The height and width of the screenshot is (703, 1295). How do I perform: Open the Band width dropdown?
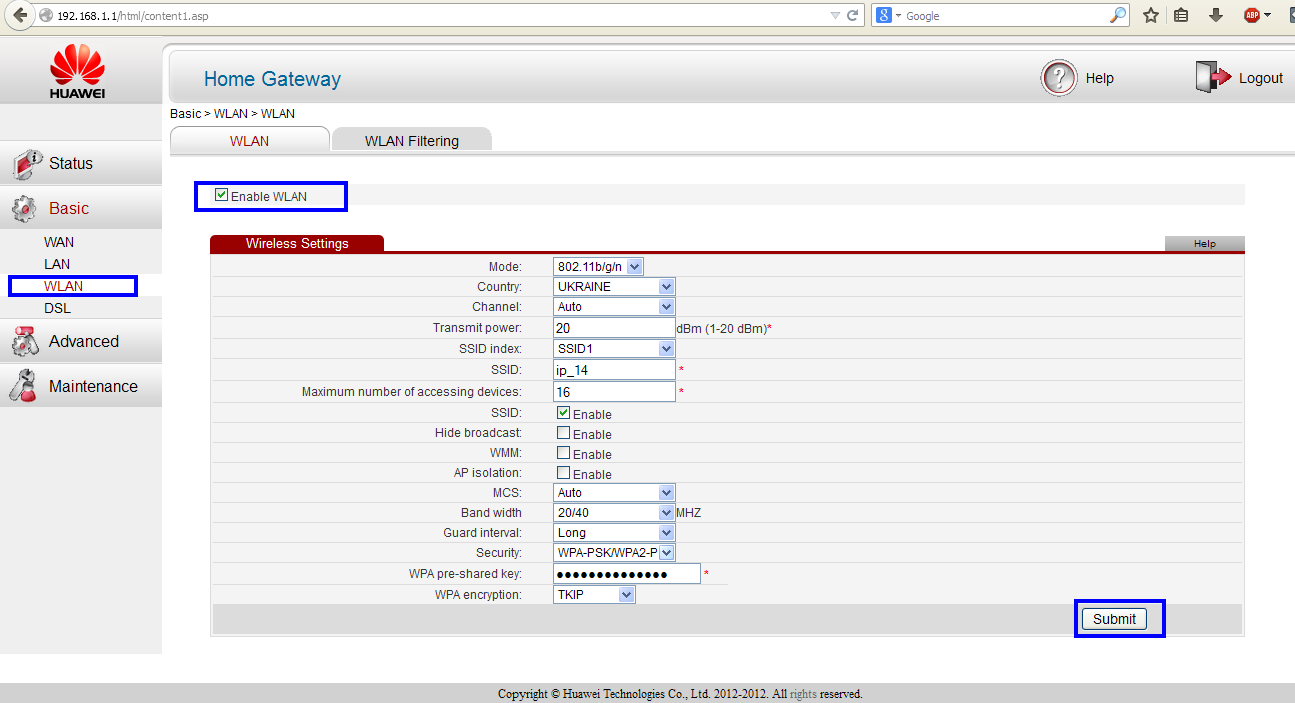pyautogui.click(x=614, y=512)
